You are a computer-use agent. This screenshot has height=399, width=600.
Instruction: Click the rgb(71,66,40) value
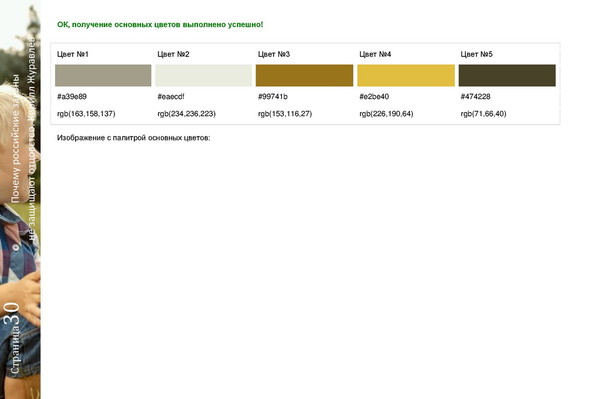click(483, 114)
